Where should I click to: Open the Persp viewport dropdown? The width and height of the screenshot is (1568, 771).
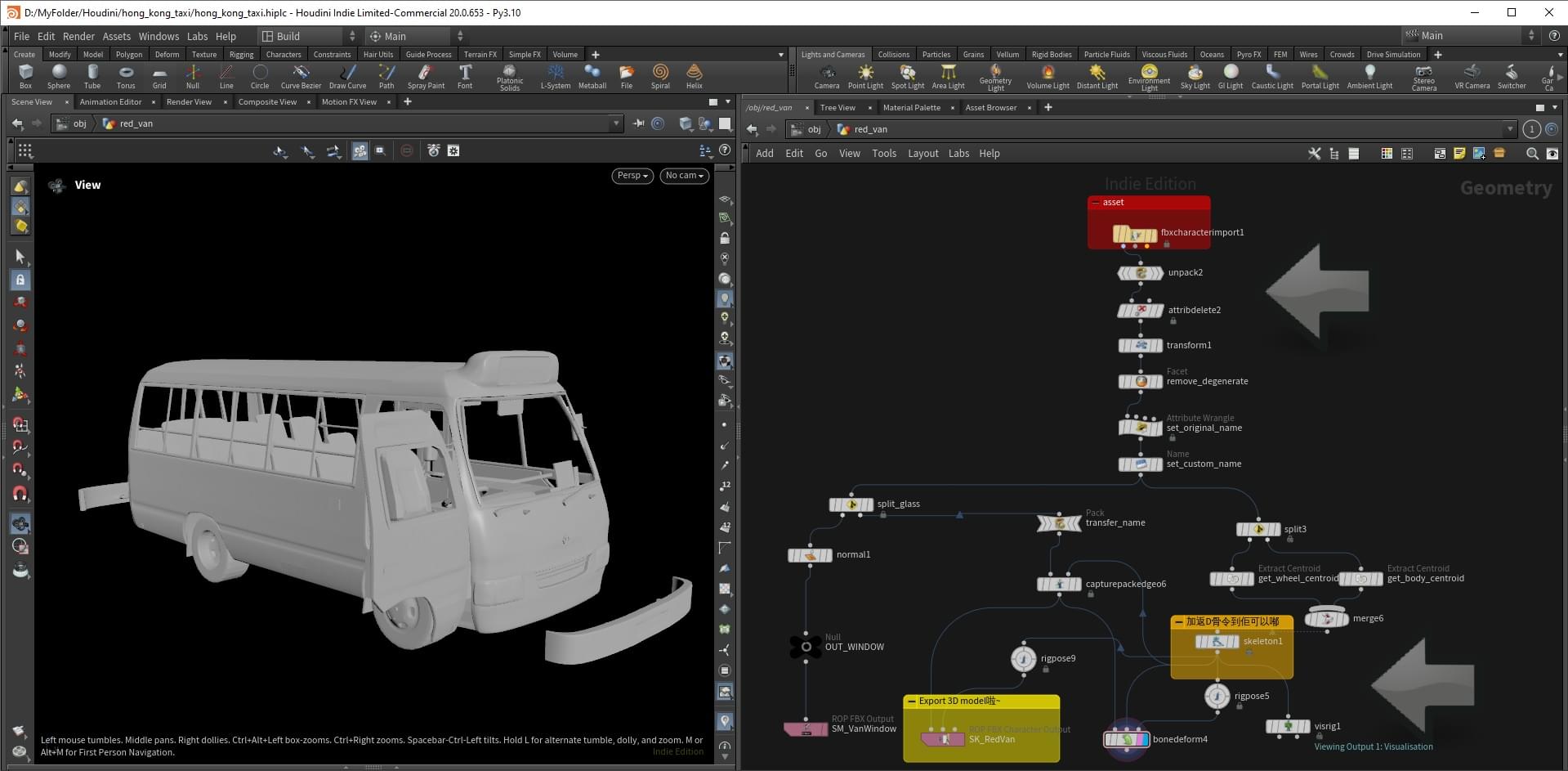(x=632, y=176)
